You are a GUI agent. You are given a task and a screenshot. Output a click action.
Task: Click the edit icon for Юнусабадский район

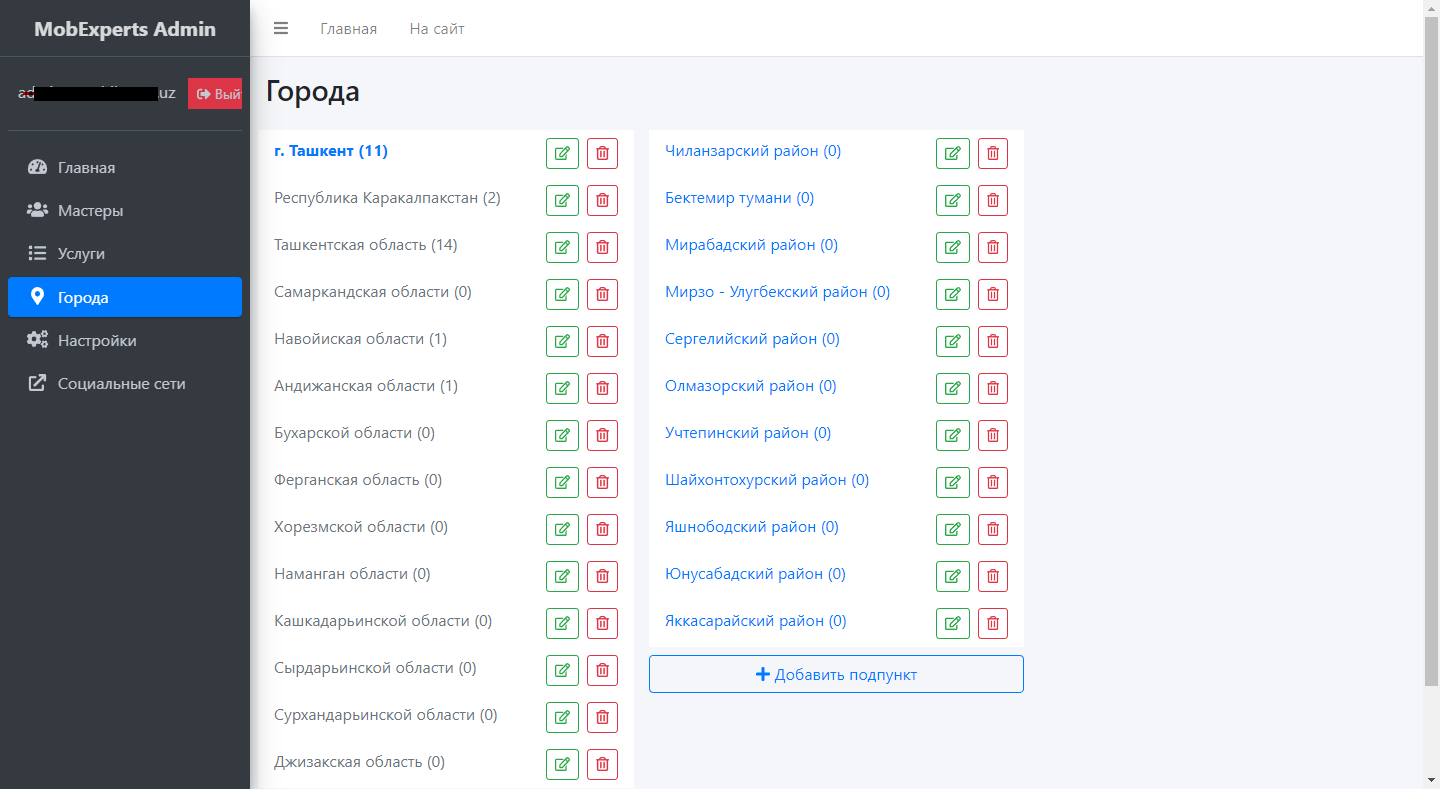click(952, 576)
